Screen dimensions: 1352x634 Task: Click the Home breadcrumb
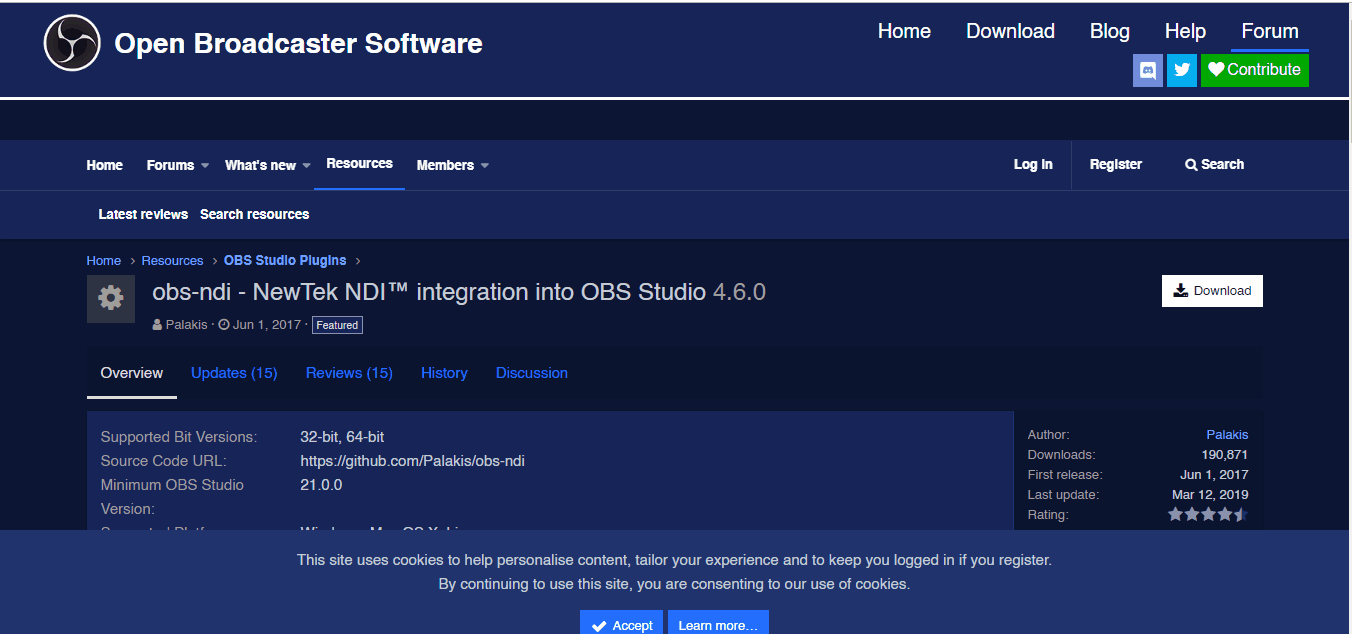click(104, 260)
